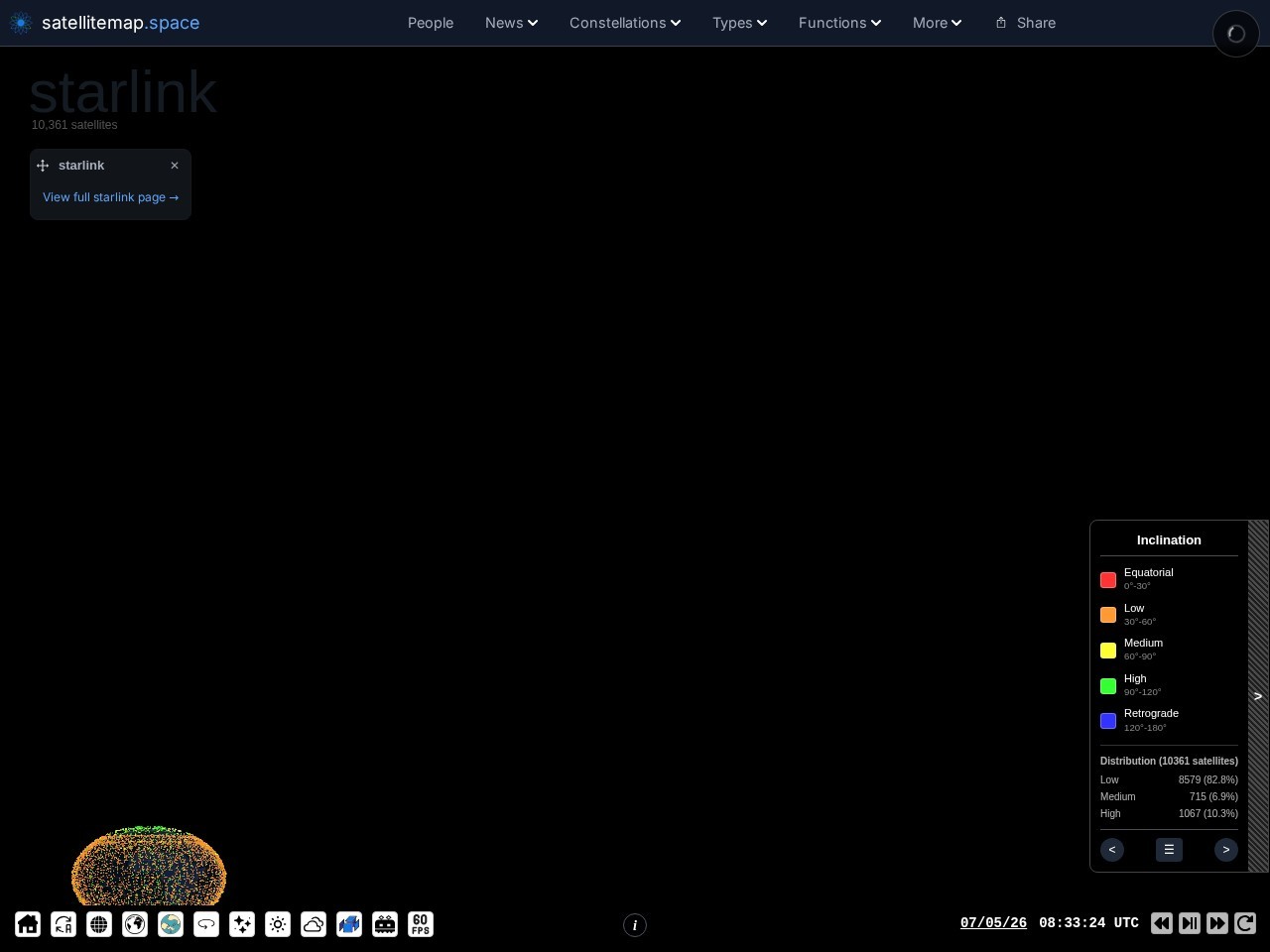The image size is (1270, 952).
Task: Toggle the sun lighting icon
Action: tap(278, 924)
